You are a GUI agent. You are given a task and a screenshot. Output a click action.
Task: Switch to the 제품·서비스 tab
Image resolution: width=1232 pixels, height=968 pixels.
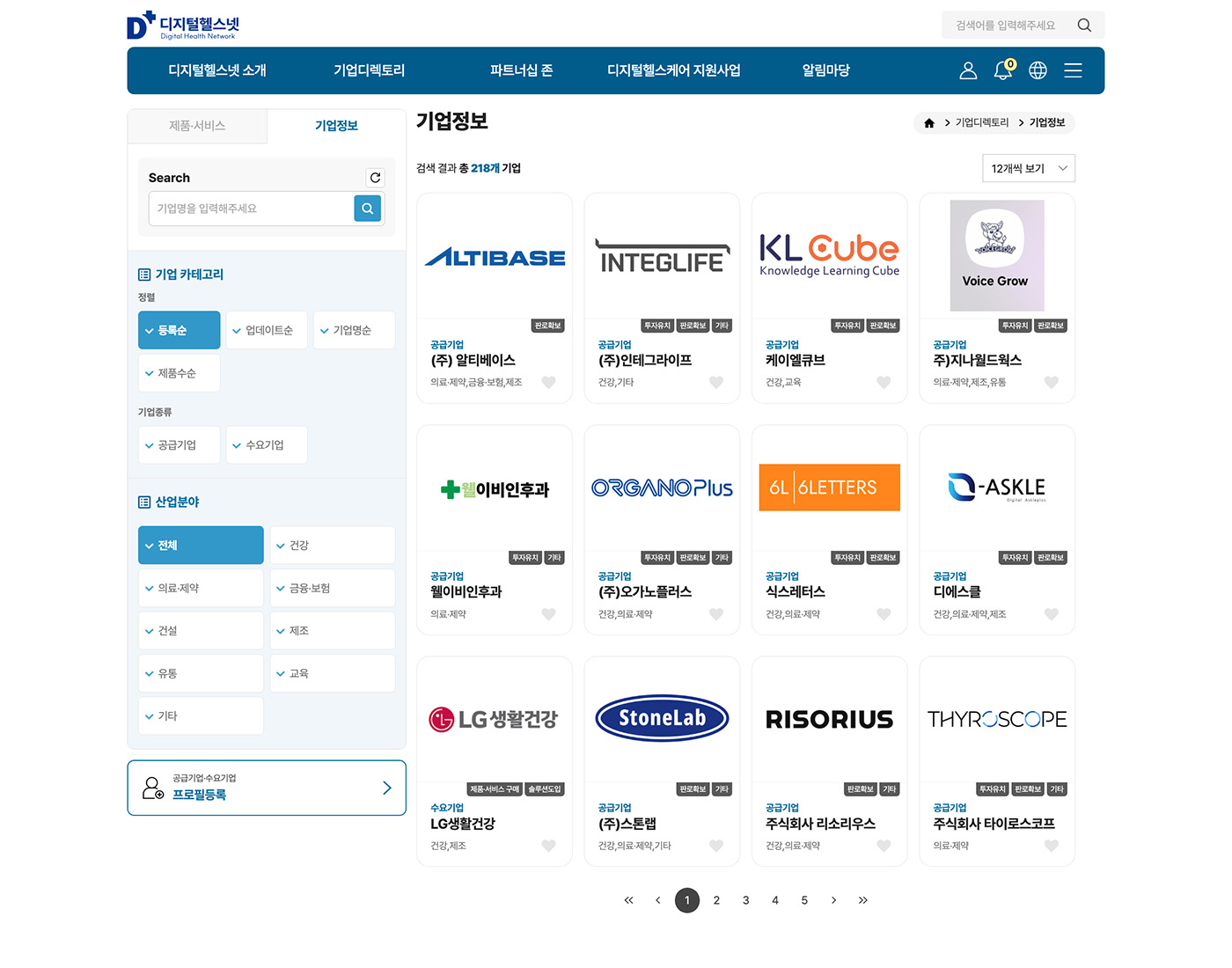point(197,126)
